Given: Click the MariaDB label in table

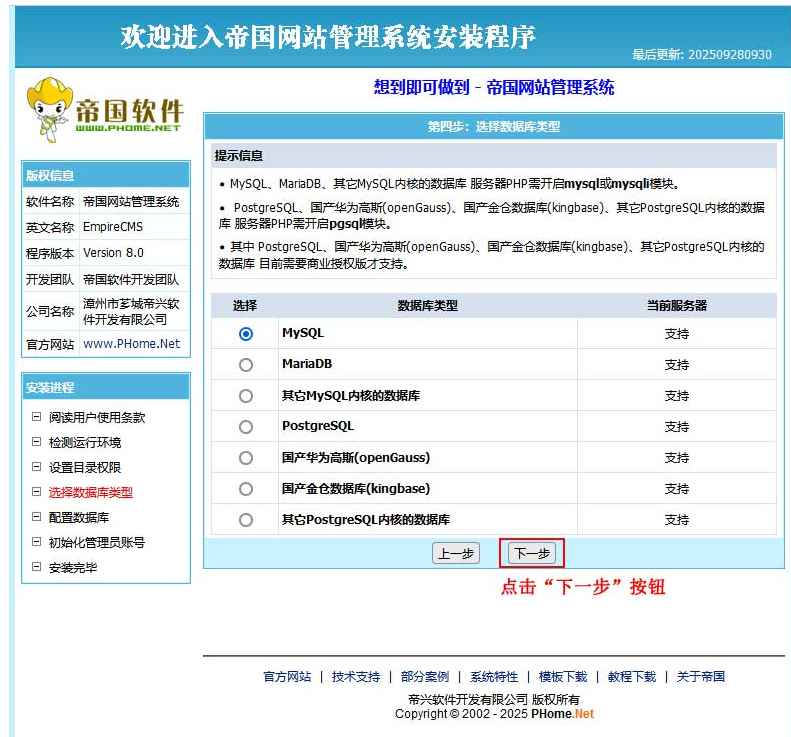Looking at the screenshot, I should tap(307, 364).
